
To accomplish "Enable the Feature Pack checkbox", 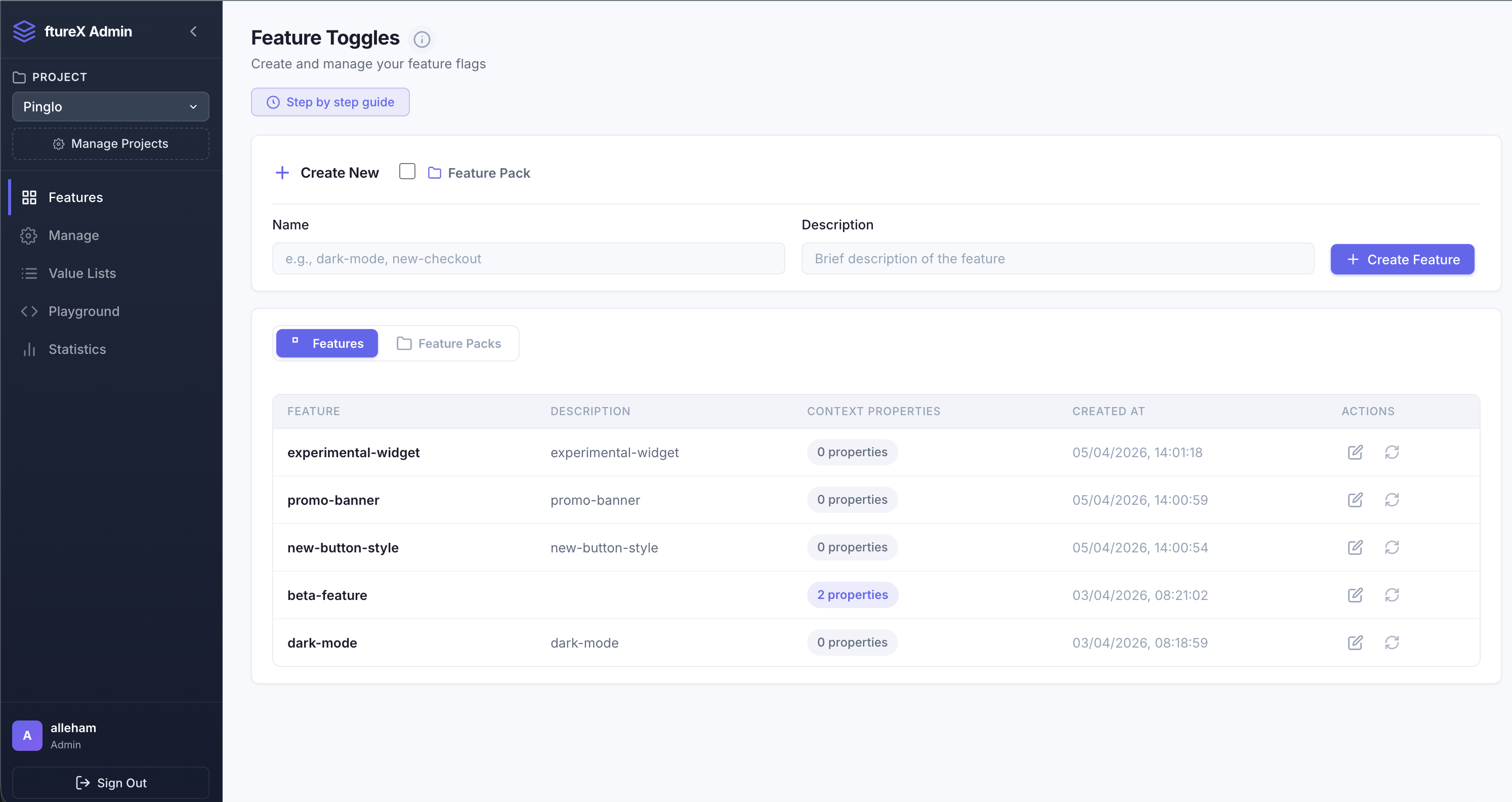I will (x=407, y=171).
